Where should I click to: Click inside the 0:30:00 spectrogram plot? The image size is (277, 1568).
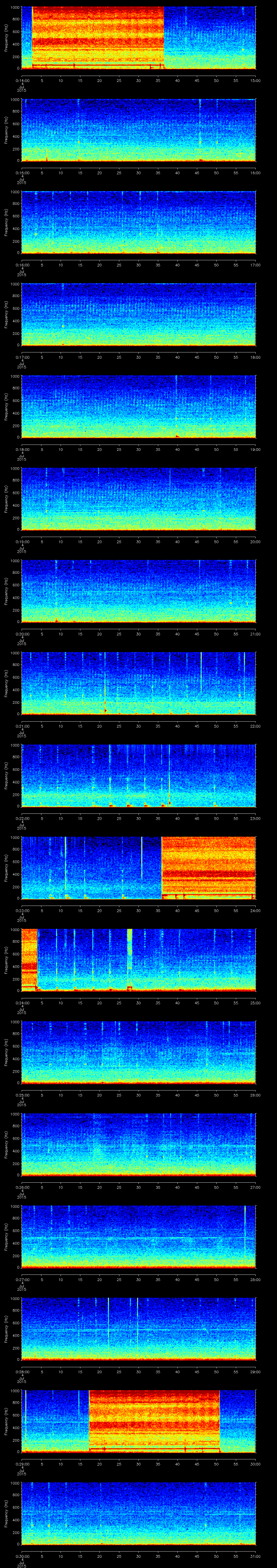pos(139,1513)
